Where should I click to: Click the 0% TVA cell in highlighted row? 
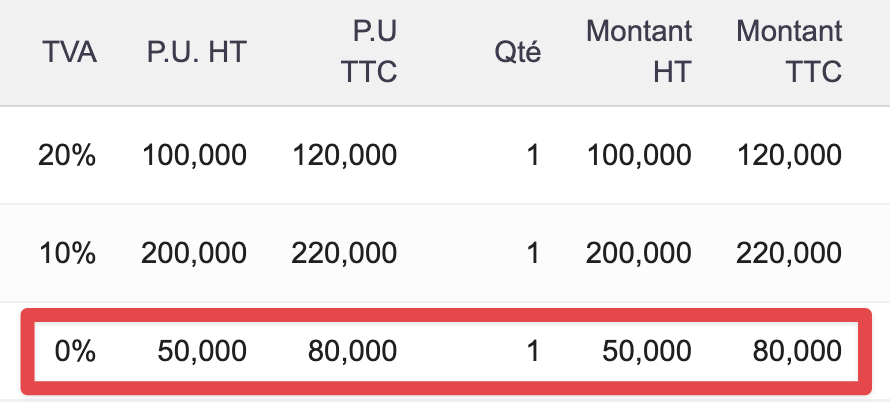tap(74, 351)
